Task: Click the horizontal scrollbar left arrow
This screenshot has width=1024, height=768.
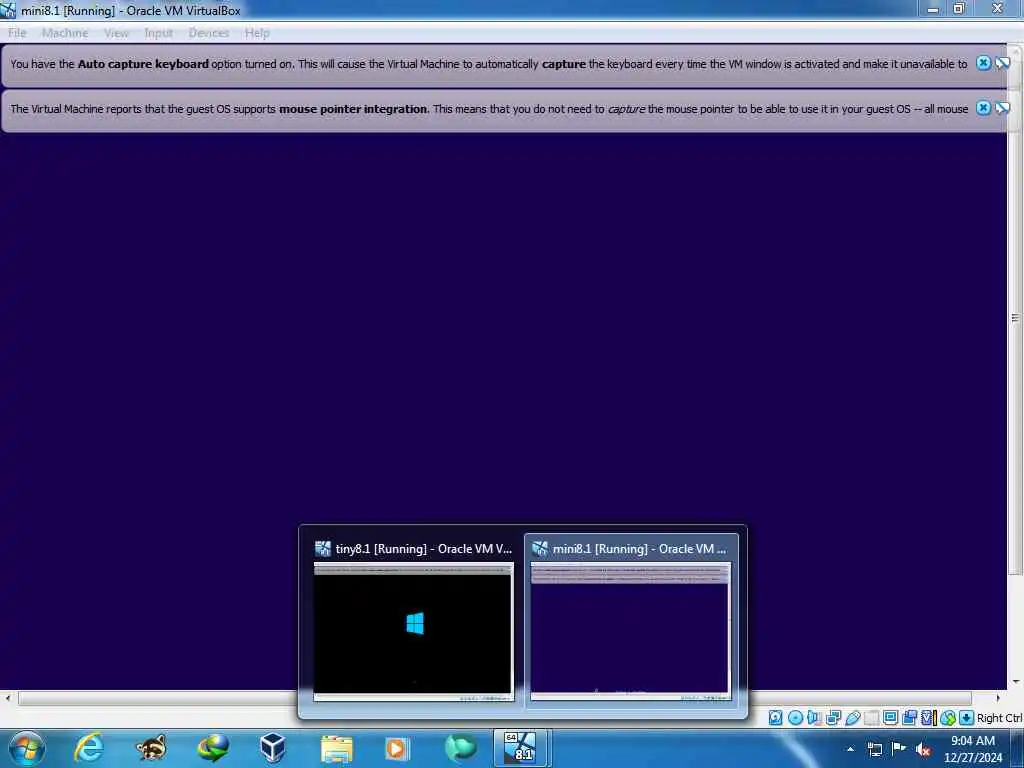Action: tap(7, 698)
